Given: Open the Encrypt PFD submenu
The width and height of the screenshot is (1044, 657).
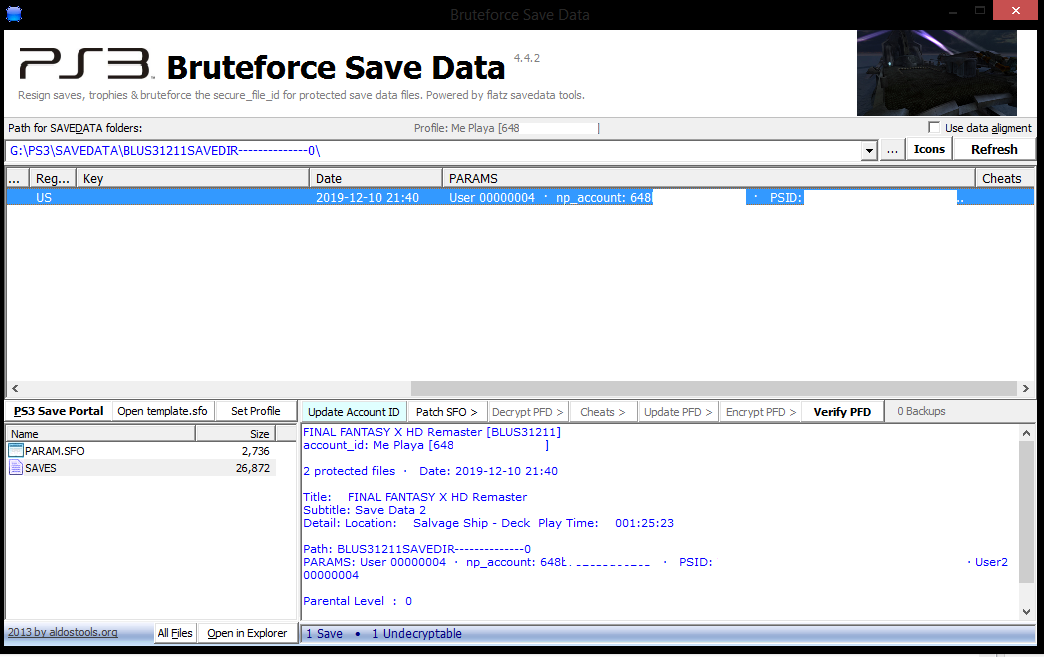Looking at the screenshot, I should click(760, 412).
